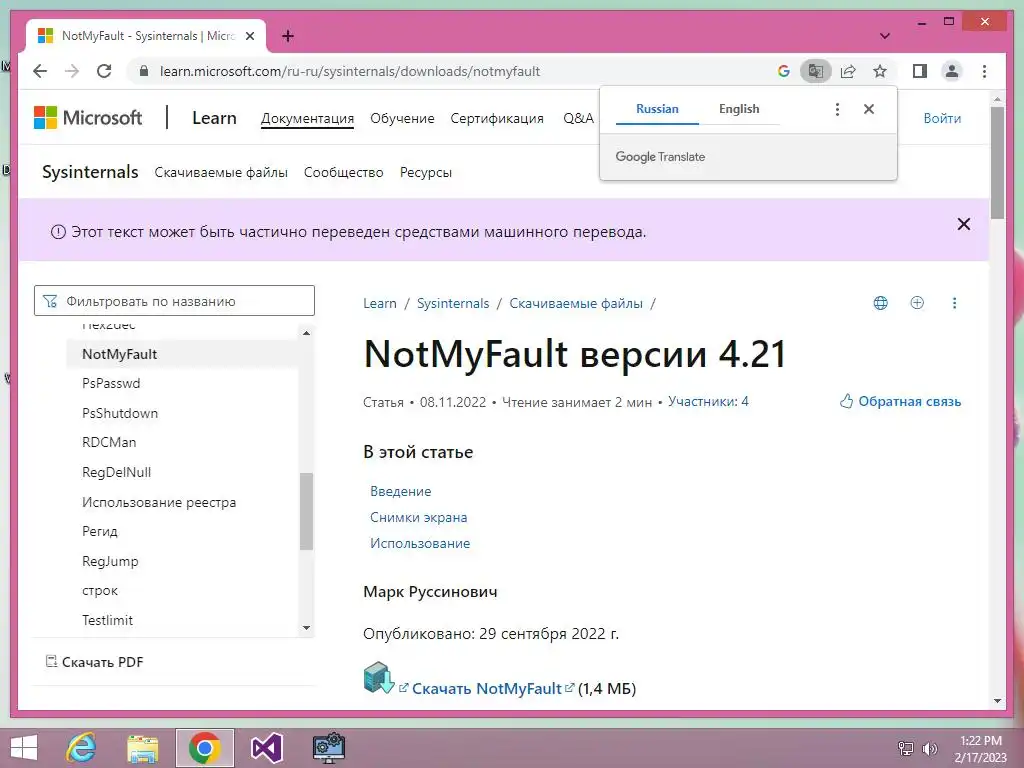Open the Обучение menu item
Image resolution: width=1024 pixels, height=768 pixels.
click(x=402, y=118)
